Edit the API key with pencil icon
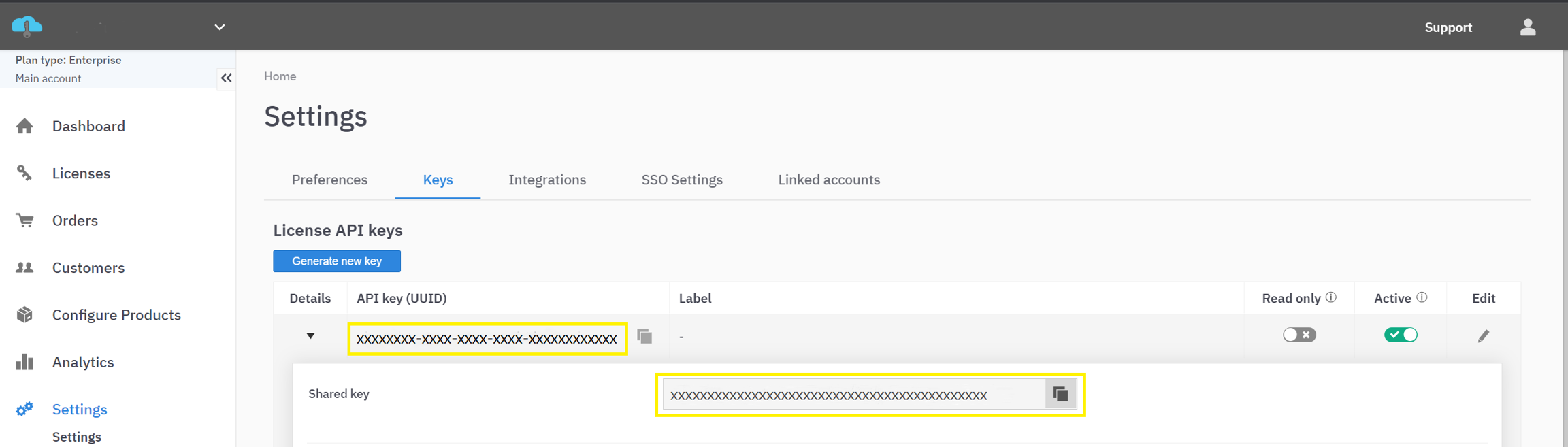1568x447 pixels. click(x=1483, y=336)
